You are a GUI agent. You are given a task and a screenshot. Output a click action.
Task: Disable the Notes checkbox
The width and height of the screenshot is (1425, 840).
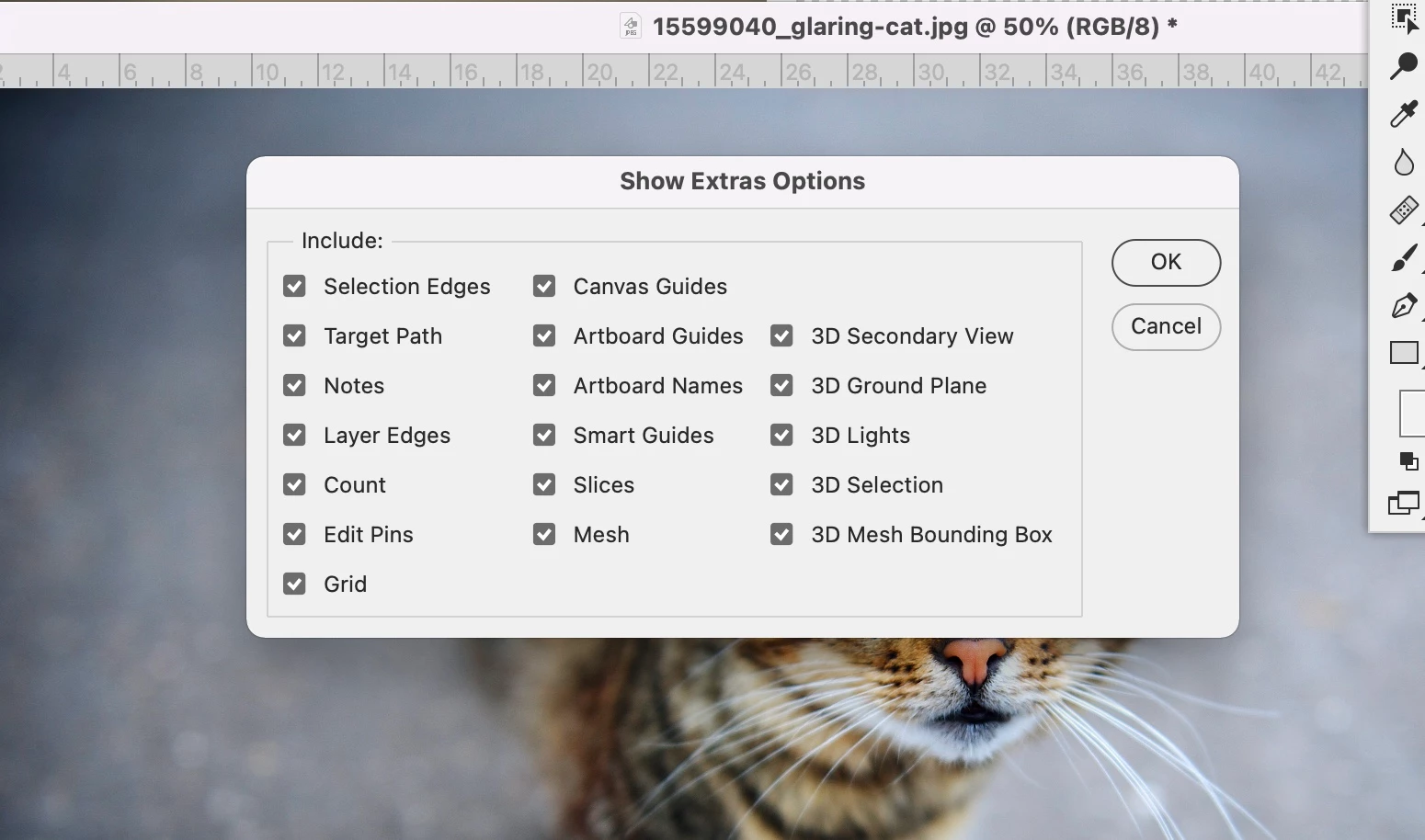click(x=294, y=386)
